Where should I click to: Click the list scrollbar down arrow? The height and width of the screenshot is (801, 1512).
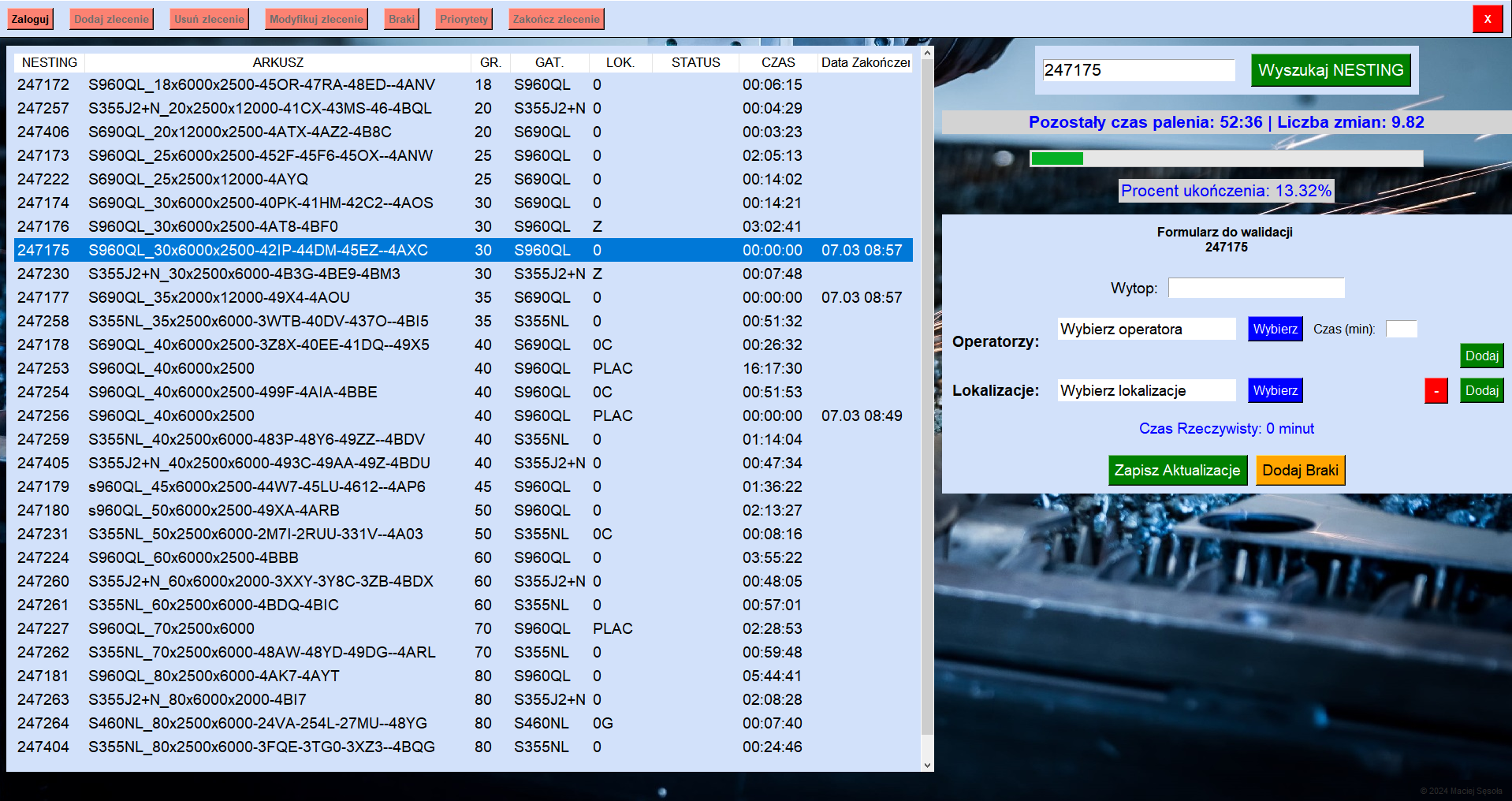(x=927, y=765)
